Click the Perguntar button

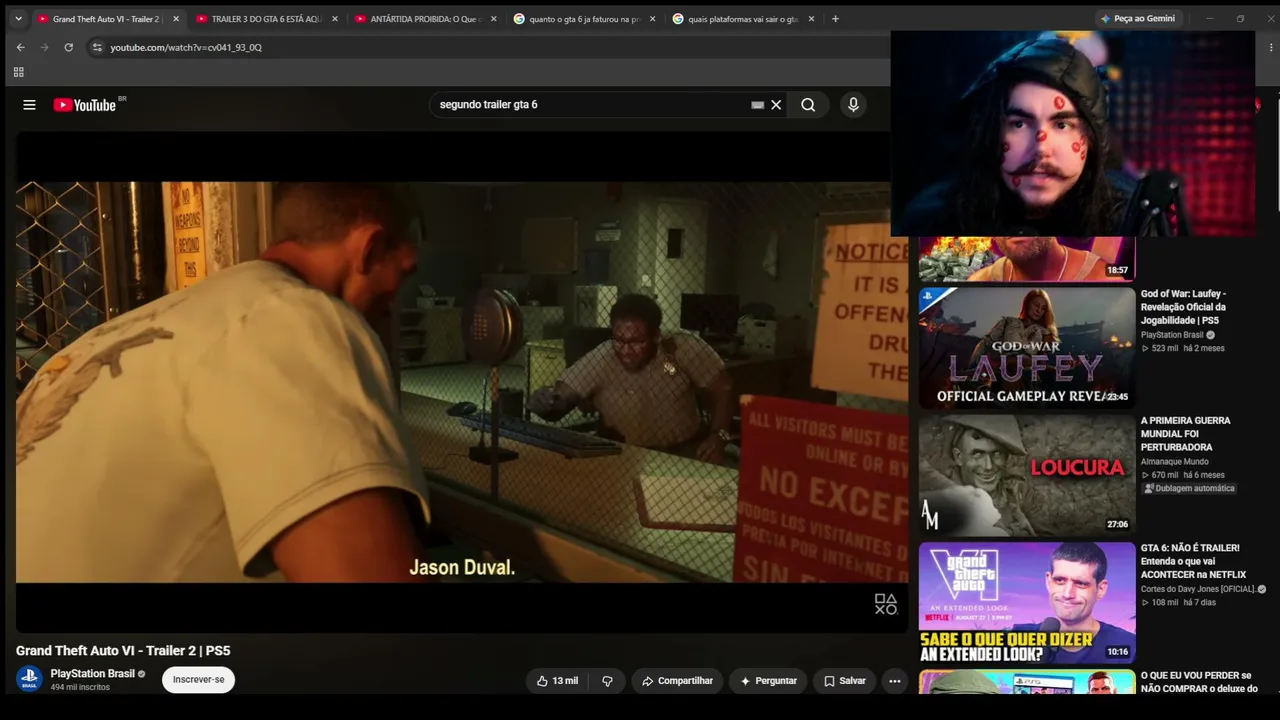tap(768, 681)
